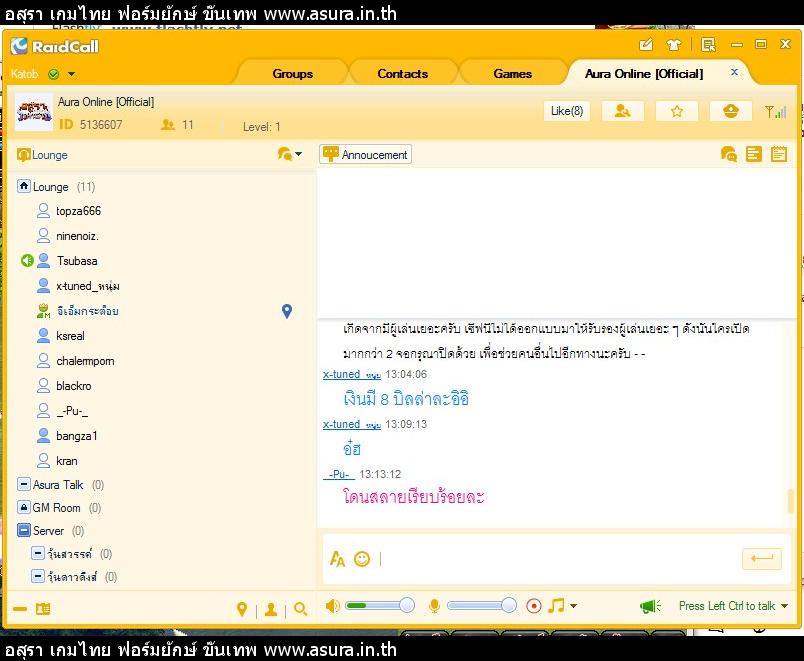
Task: Expand the Asura Talk channel
Action: 24,484
